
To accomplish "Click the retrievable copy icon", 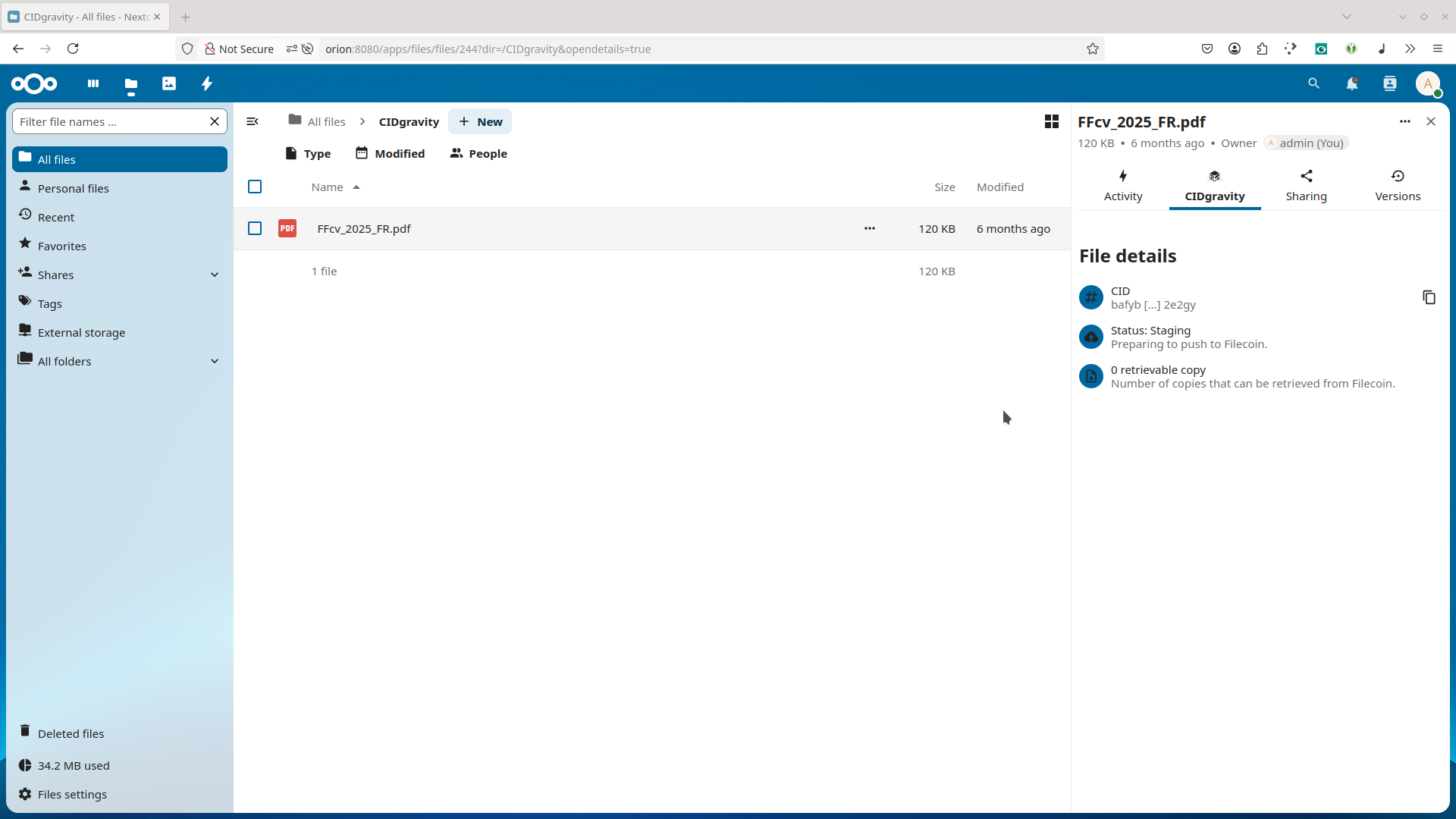I will tap(1091, 376).
